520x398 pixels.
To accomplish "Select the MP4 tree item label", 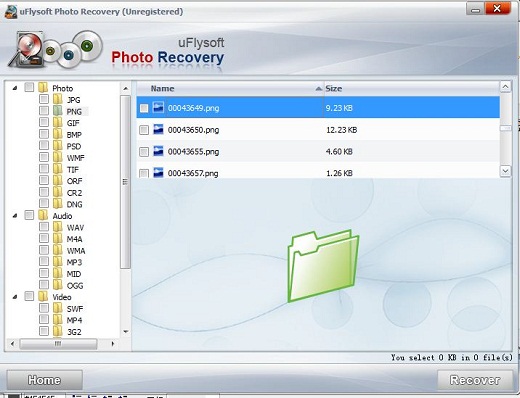I will click(74, 320).
